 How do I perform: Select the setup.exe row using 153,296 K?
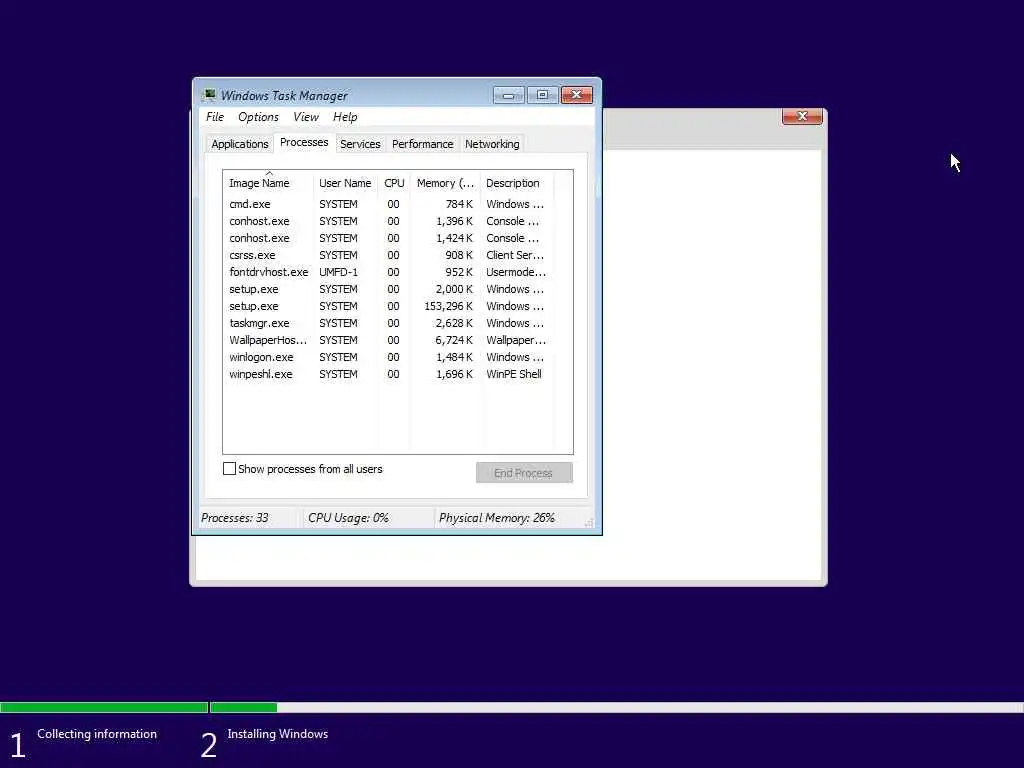click(389, 306)
